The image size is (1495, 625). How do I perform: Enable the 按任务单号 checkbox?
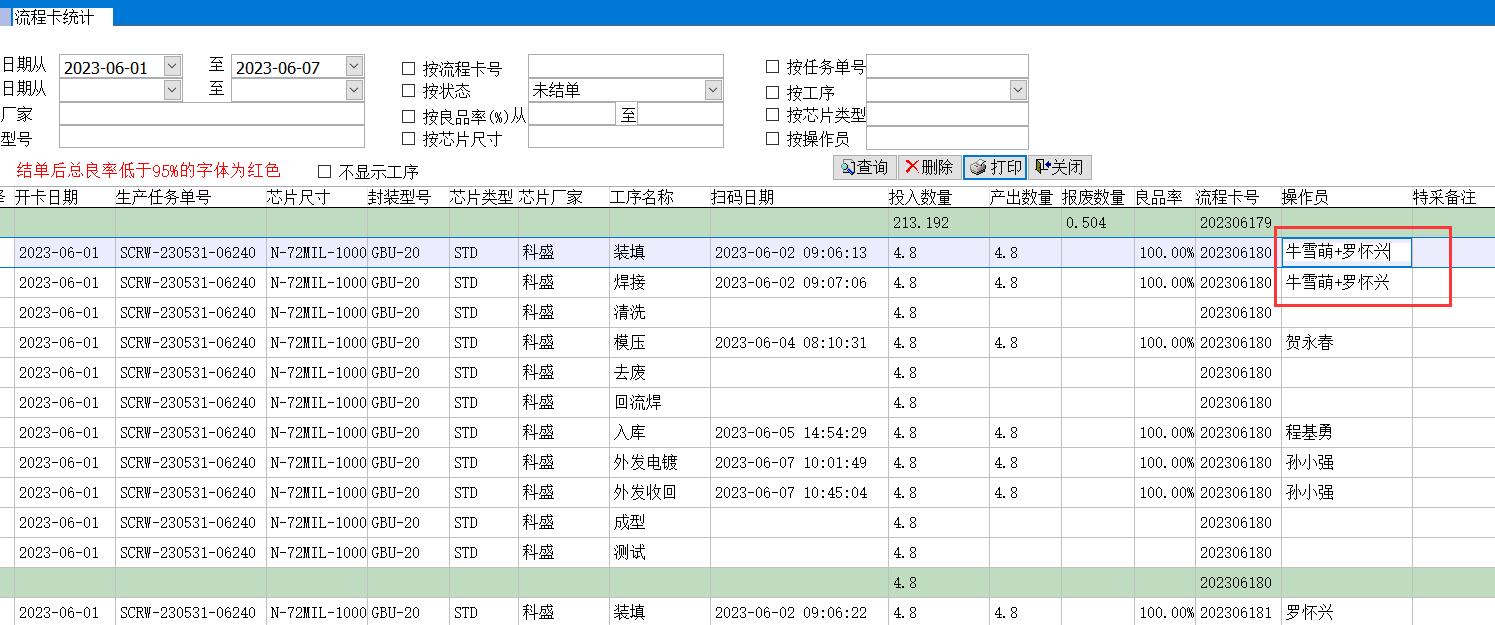[x=772, y=67]
